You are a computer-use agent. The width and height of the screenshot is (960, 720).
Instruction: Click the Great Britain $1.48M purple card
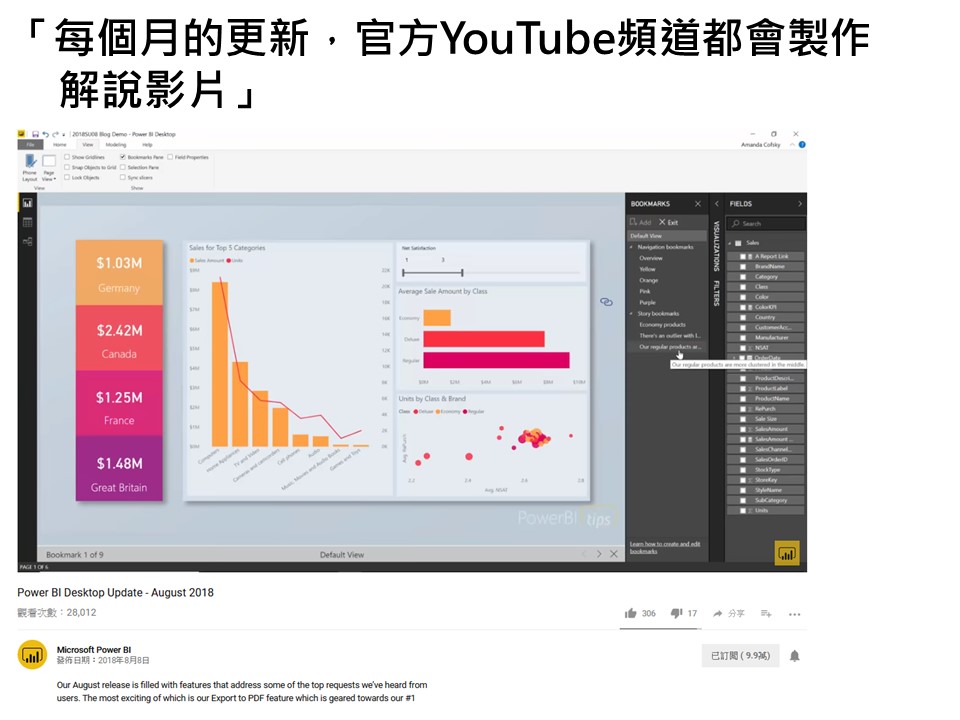tap(119, 468)
